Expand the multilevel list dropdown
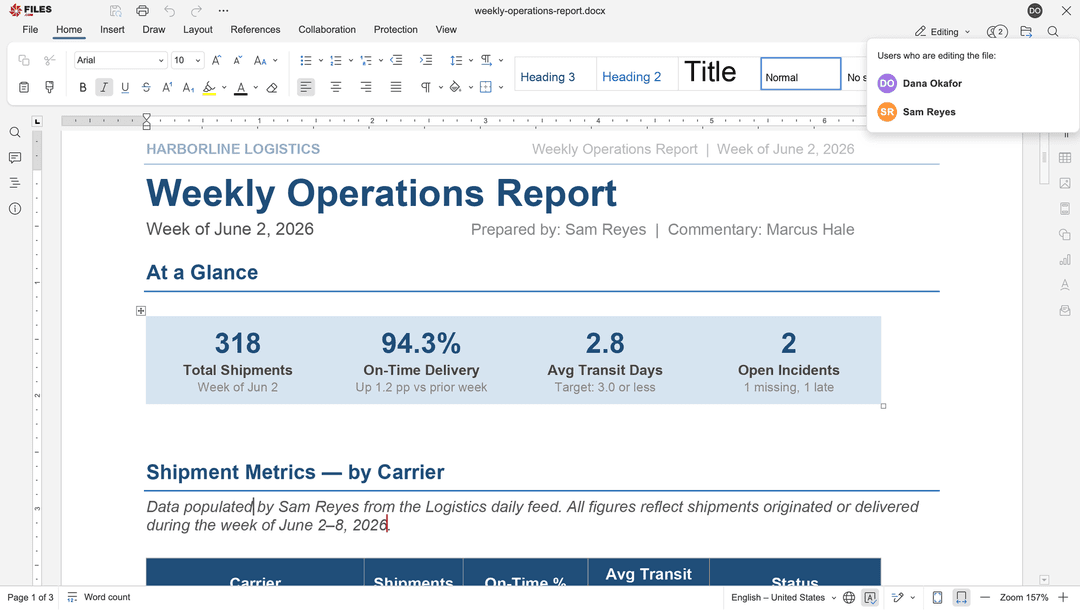The width and height of the screenshot is (1080, 615). tap(381, 61)
